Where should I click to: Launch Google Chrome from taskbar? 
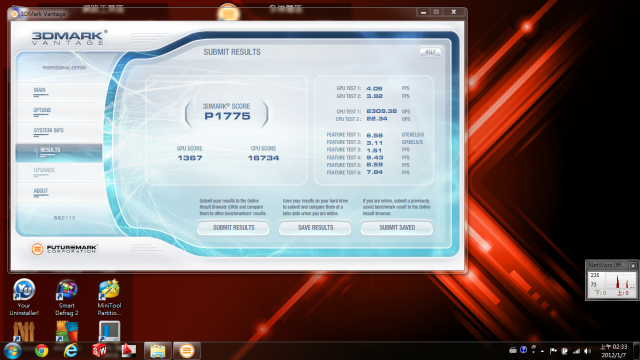click(x=41, y=351)
